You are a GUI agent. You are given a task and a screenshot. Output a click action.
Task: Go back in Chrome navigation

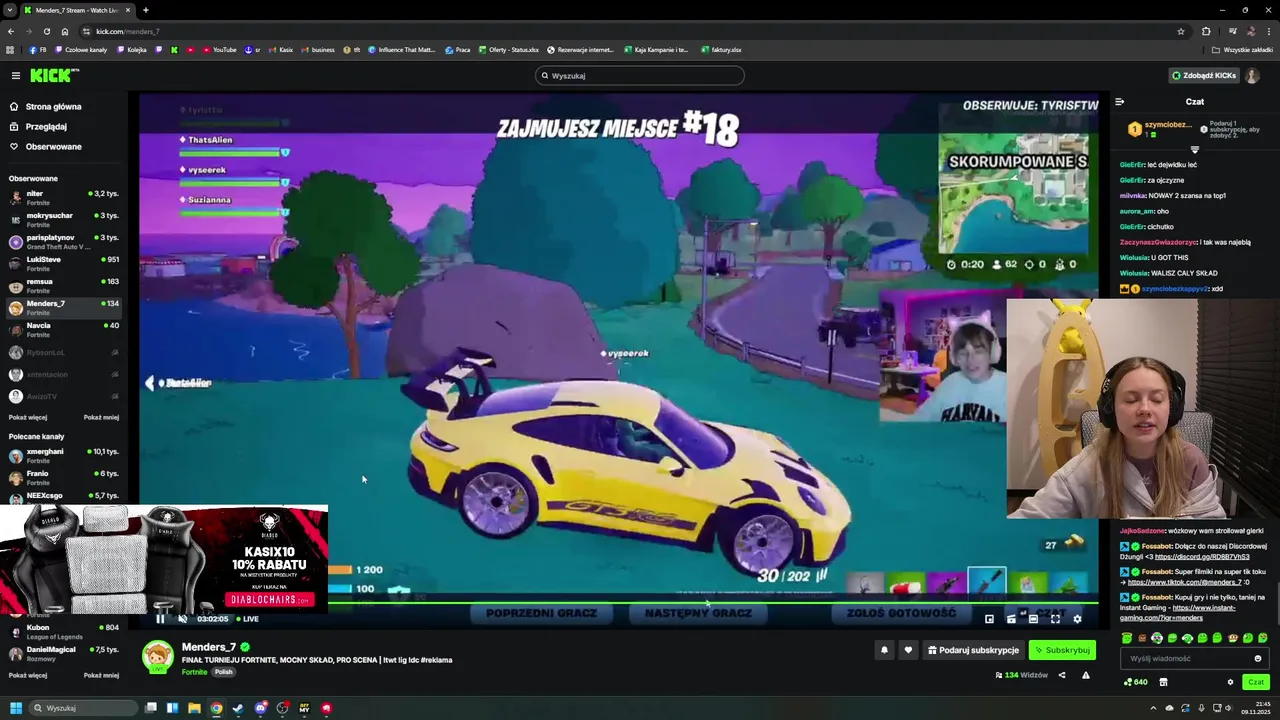(11, 31)
